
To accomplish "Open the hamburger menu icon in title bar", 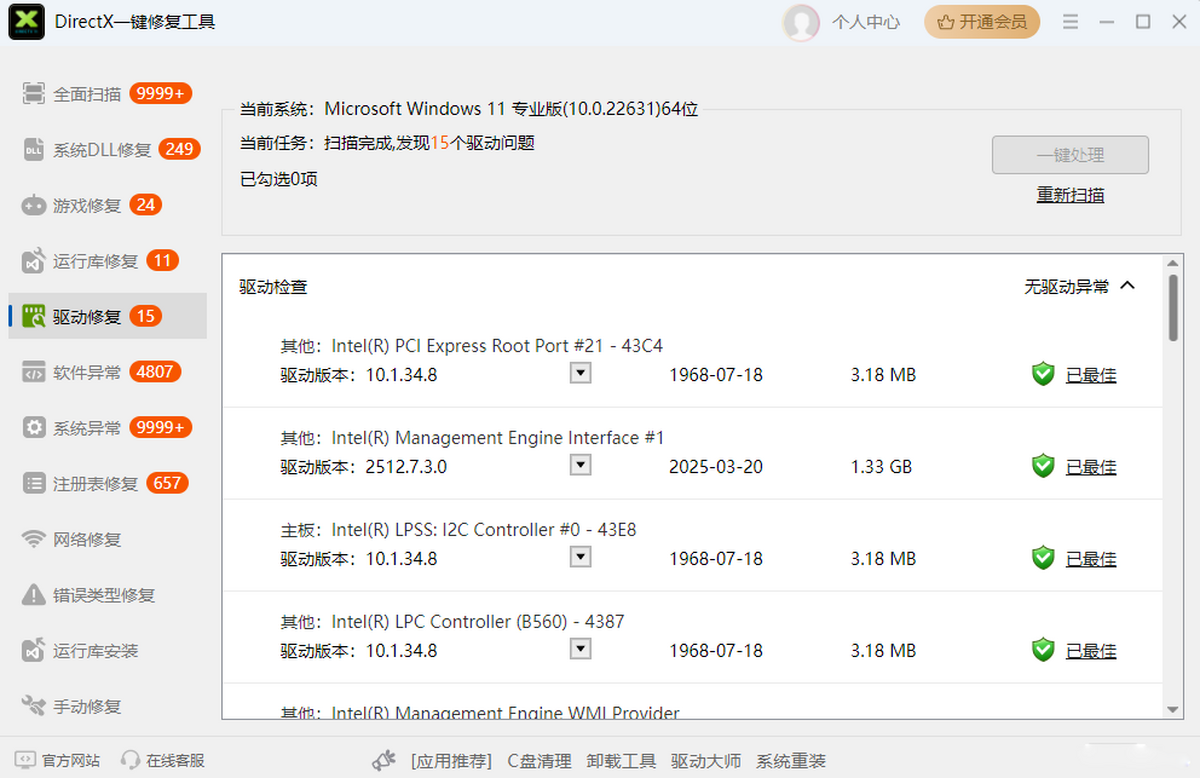I will pyautogui.click(x=1070, y=22).
